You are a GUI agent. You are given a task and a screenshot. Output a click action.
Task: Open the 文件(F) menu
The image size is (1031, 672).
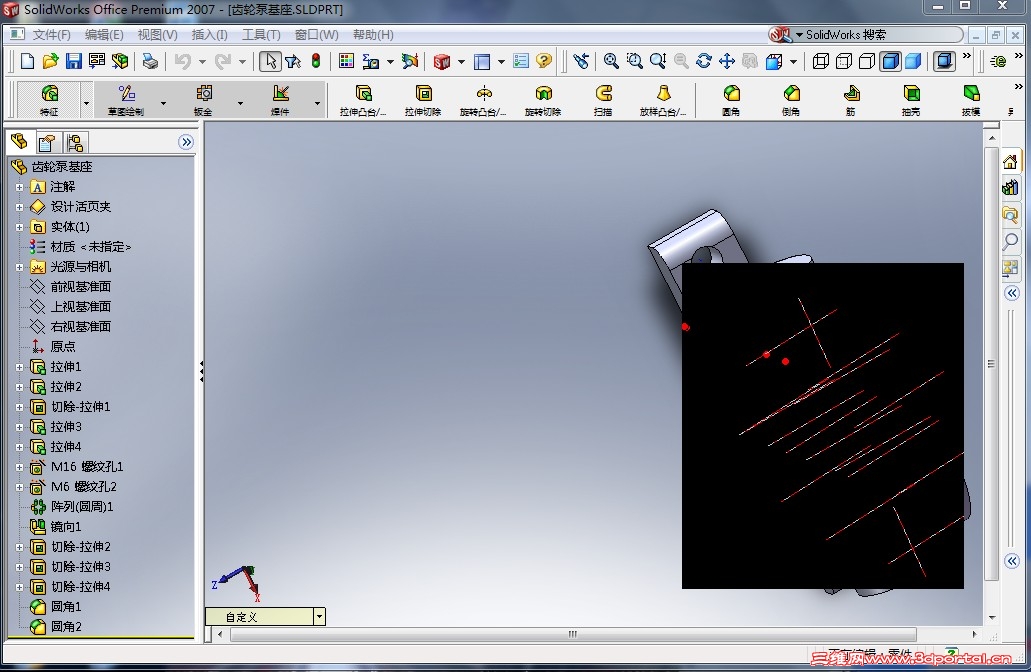point(51,35)
